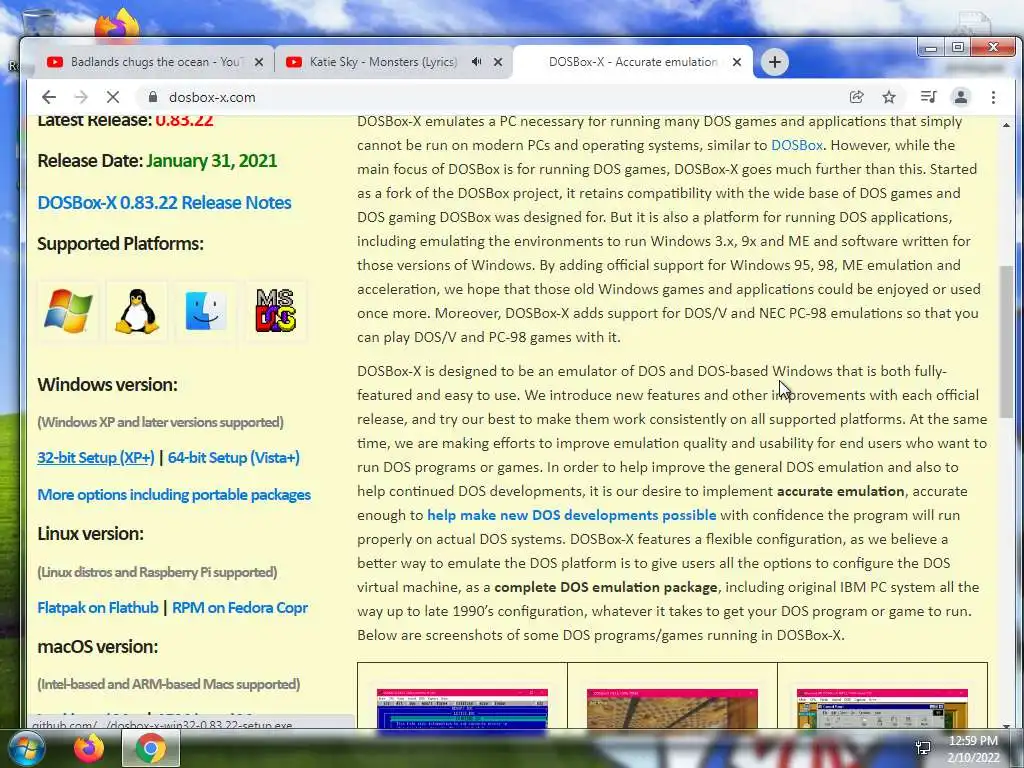The image size is (1024, 768).
Task: Close the DOSBox-X tab
Action: (737, 62)
